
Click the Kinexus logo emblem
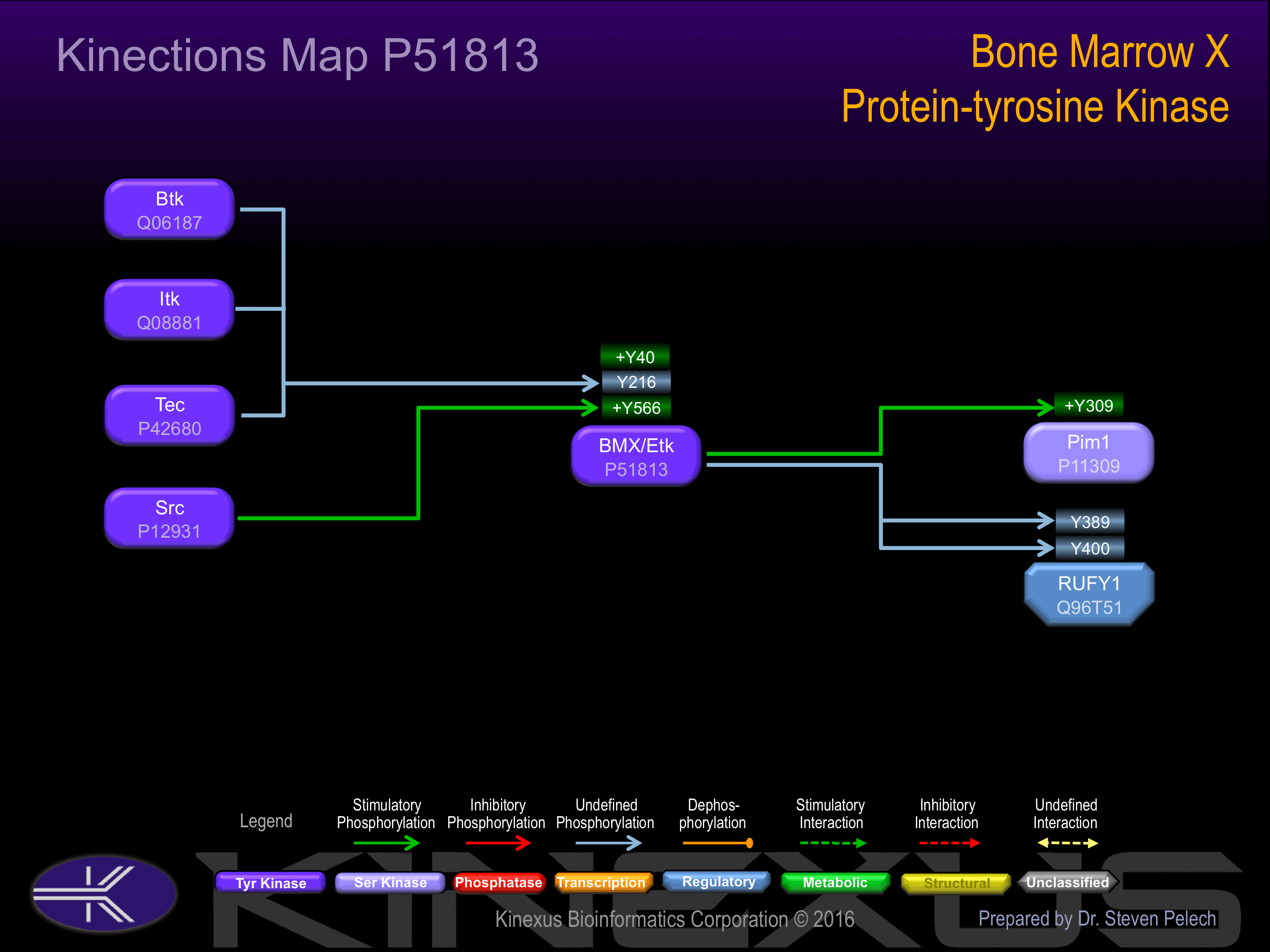click(104, 893)
